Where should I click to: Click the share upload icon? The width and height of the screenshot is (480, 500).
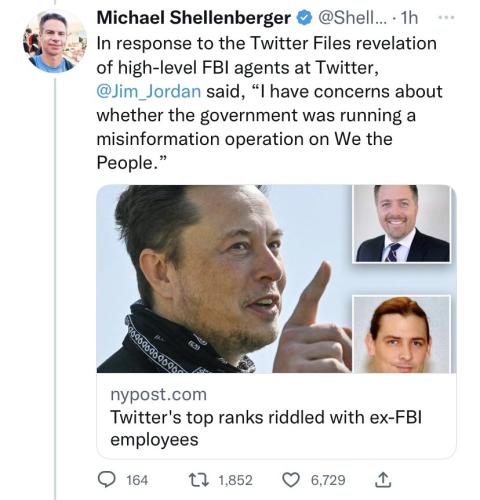tap(383, 480)
